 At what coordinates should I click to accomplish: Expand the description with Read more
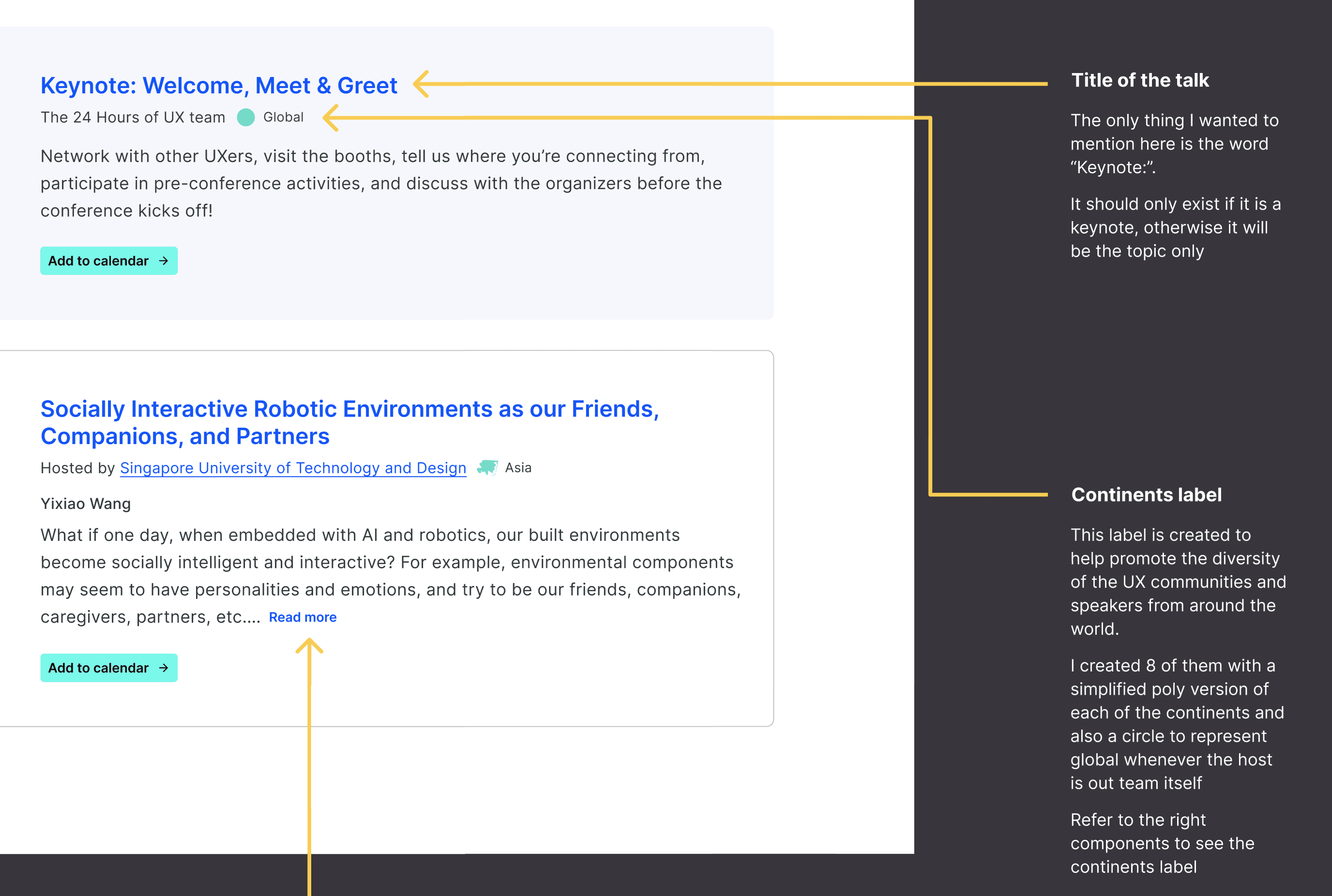(303, 617)
